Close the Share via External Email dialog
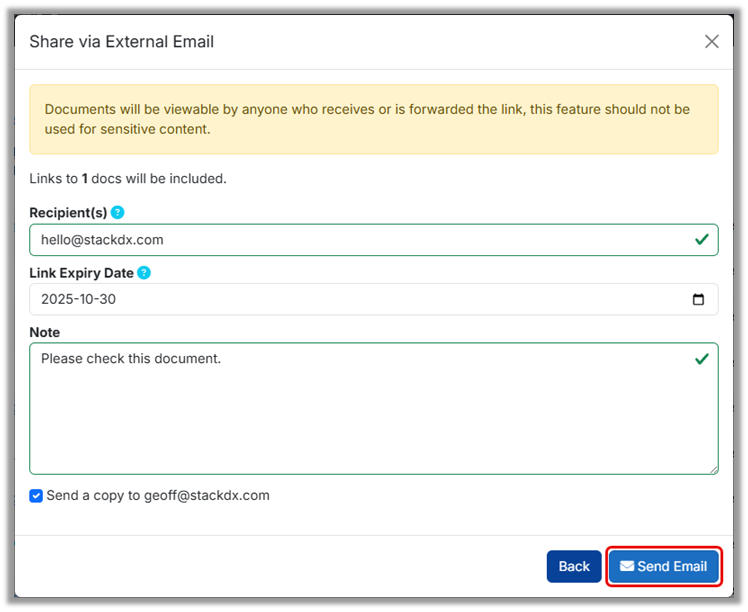Image resolution: width=748 pixels, height=612 pixels. [711, 41]
